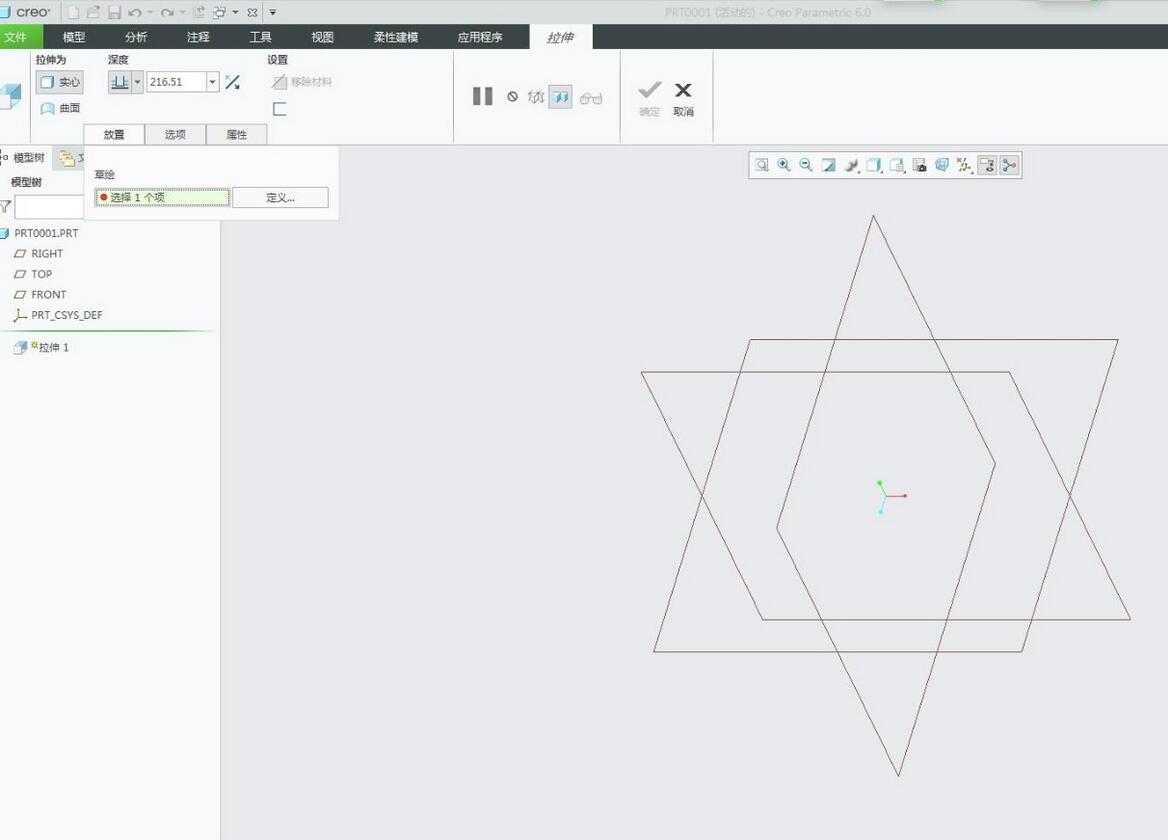
Task: Open the depth option dropdown arrow
Action: tap(137, 82)
